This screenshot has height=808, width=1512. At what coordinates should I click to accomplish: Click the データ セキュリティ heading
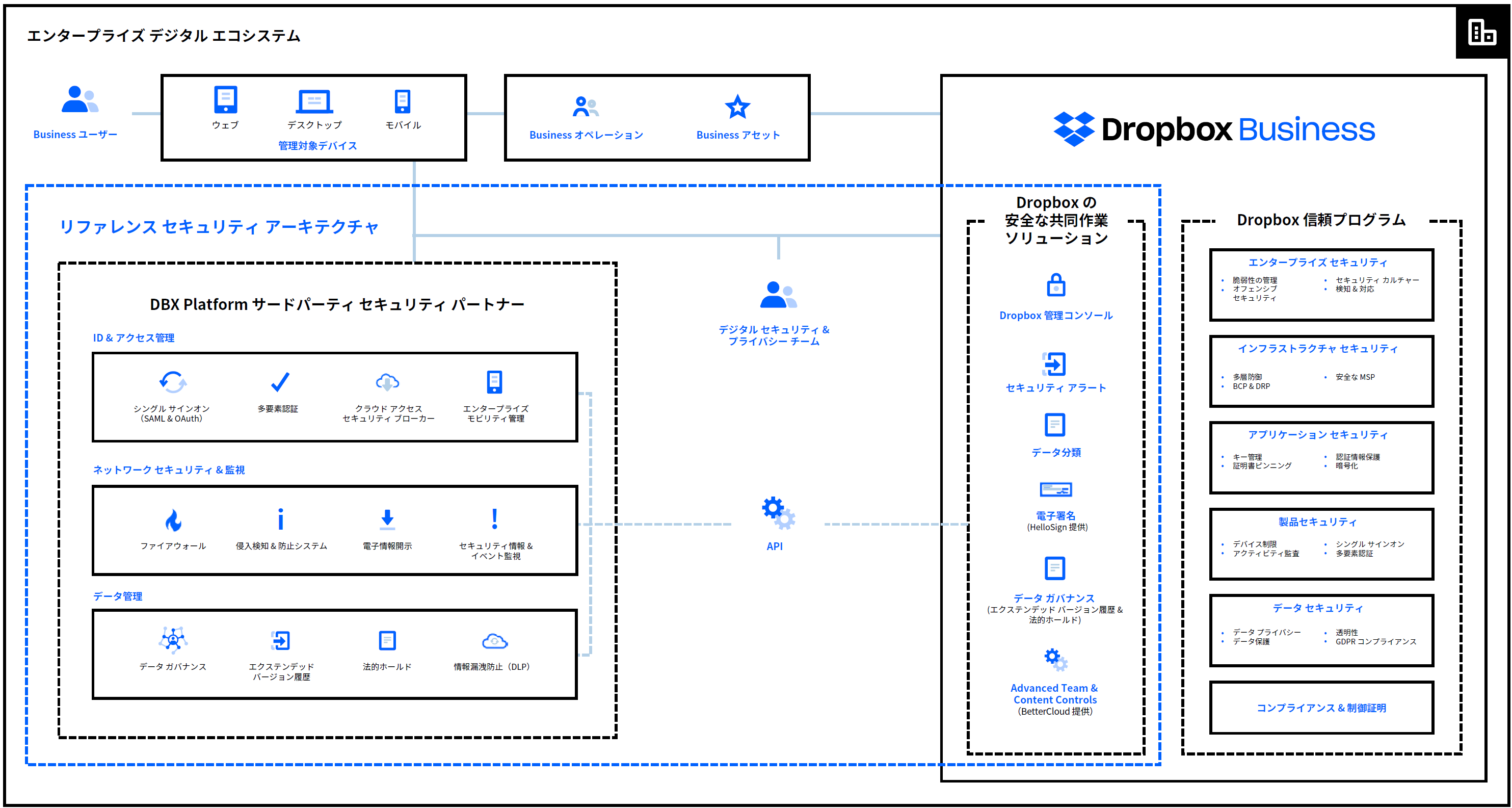(1317, 608)
